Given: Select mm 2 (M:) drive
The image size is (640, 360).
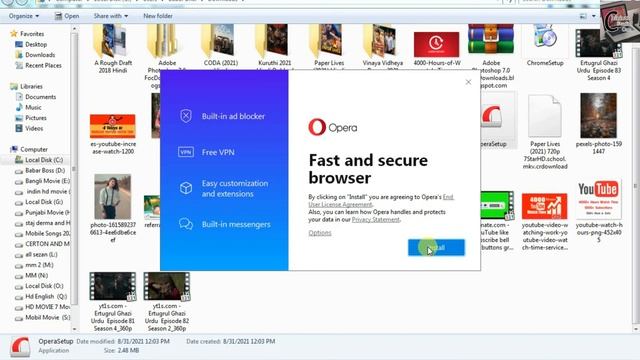Looking at the screenshot, I should pos(34,265).
